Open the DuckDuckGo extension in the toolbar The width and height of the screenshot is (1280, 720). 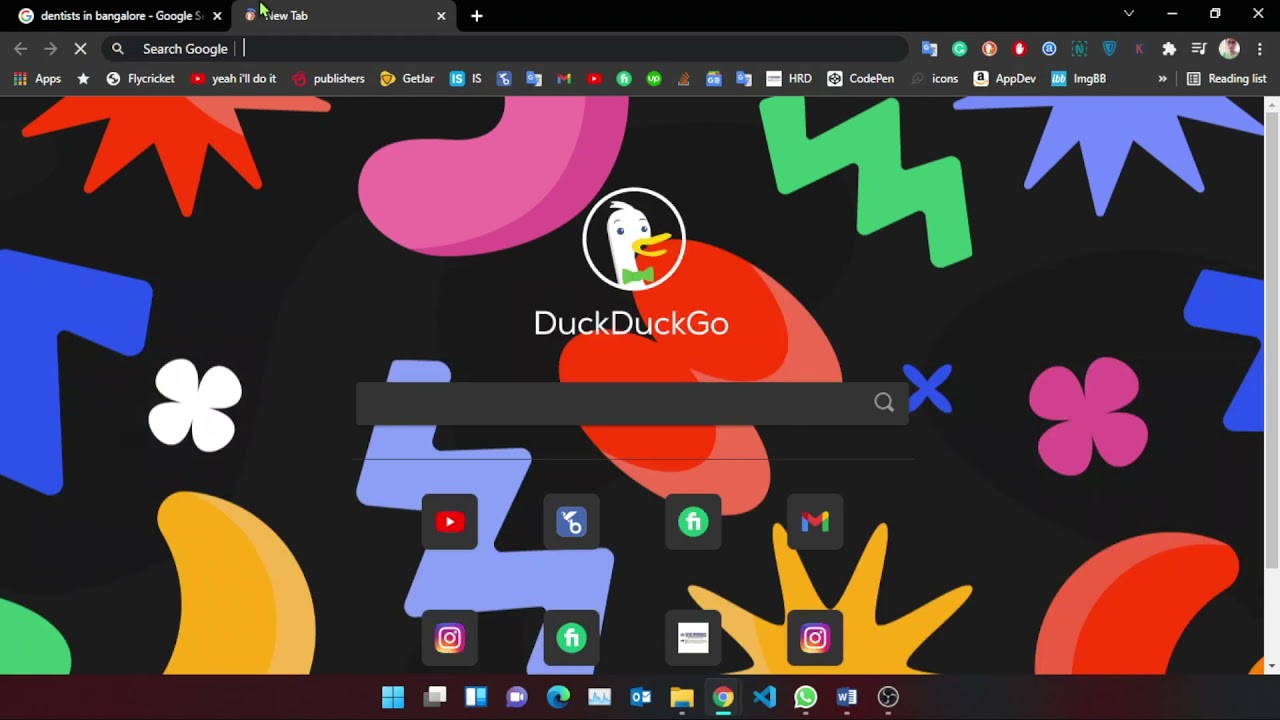click(989, 48)
